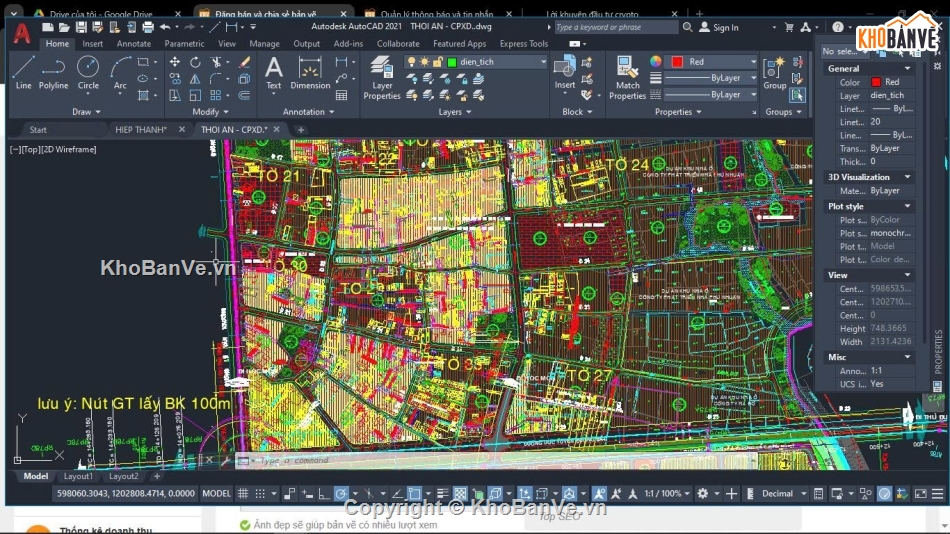Open the Hatch tool in Draw panel
Viewport: 950px width, 534px height.
144,95
